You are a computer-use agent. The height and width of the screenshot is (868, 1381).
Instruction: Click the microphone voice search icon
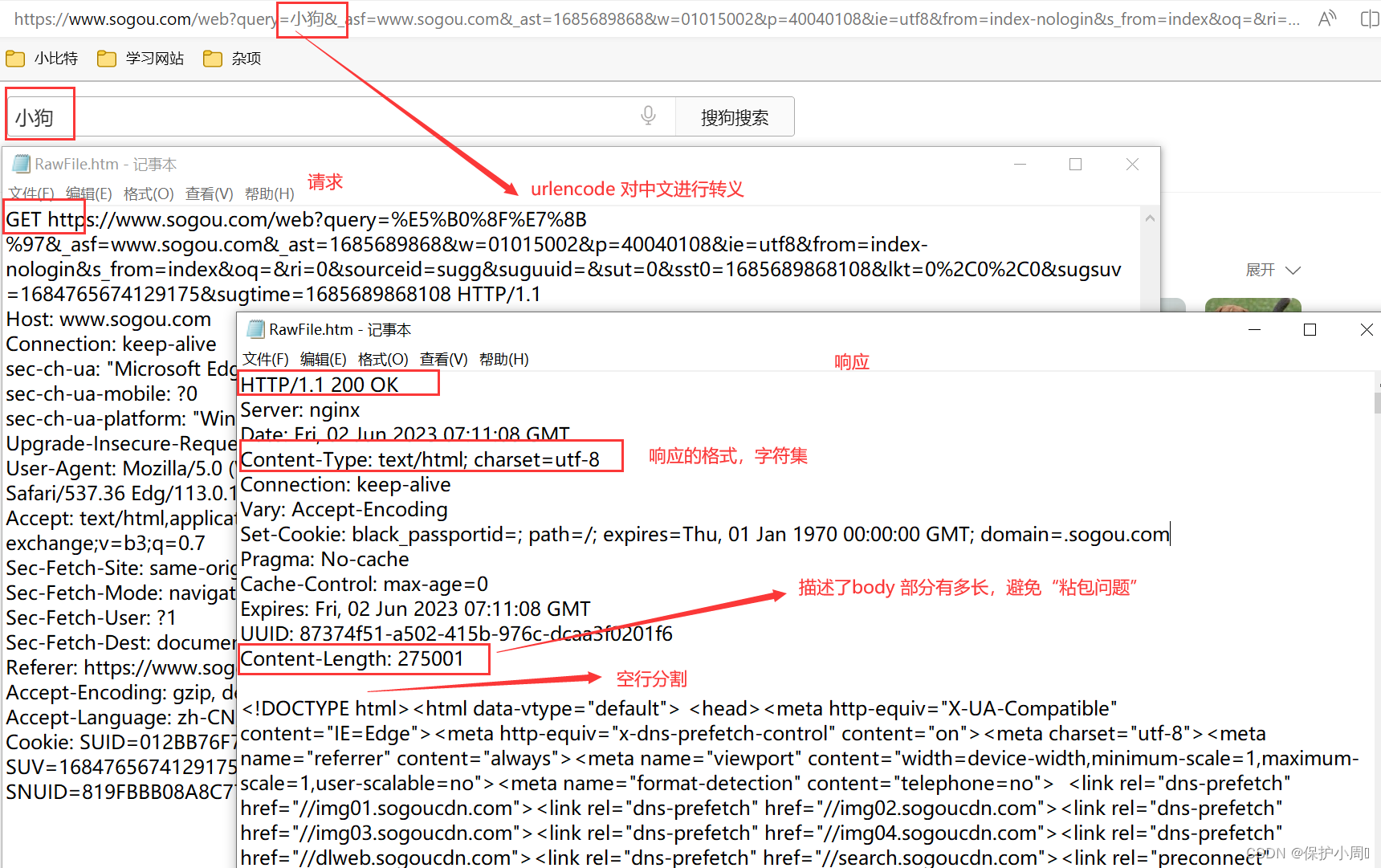pos(649,116)
